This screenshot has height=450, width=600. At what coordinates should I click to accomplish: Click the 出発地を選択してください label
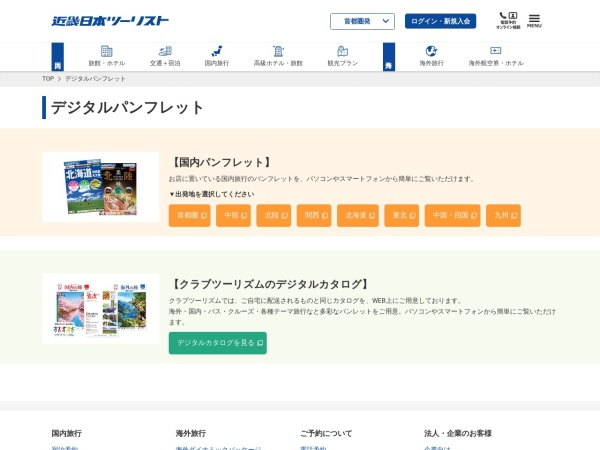click(212, 194)
